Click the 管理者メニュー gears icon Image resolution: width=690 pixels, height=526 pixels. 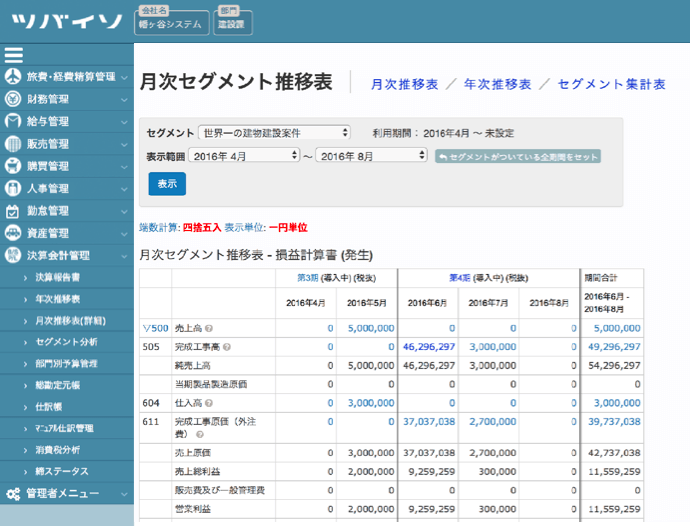13,493
